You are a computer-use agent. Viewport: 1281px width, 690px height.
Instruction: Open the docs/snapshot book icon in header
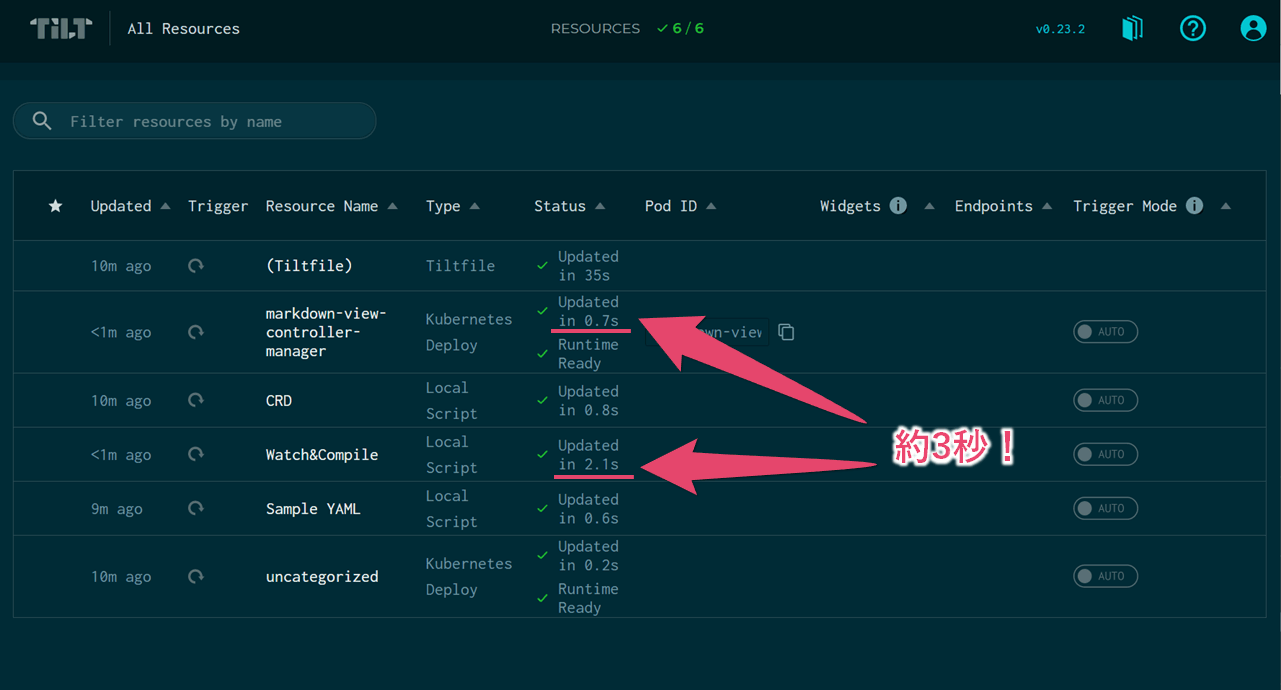point(1132,28)
